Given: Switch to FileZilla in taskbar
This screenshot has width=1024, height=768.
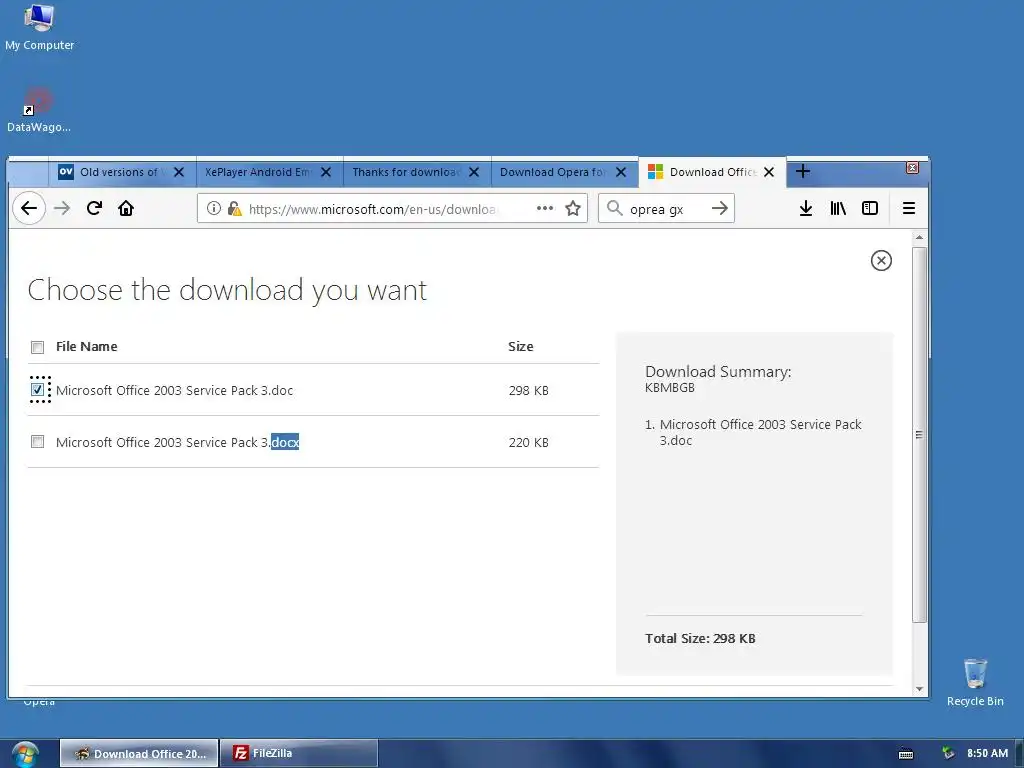Looking at the screenshot, I should 299,754.
